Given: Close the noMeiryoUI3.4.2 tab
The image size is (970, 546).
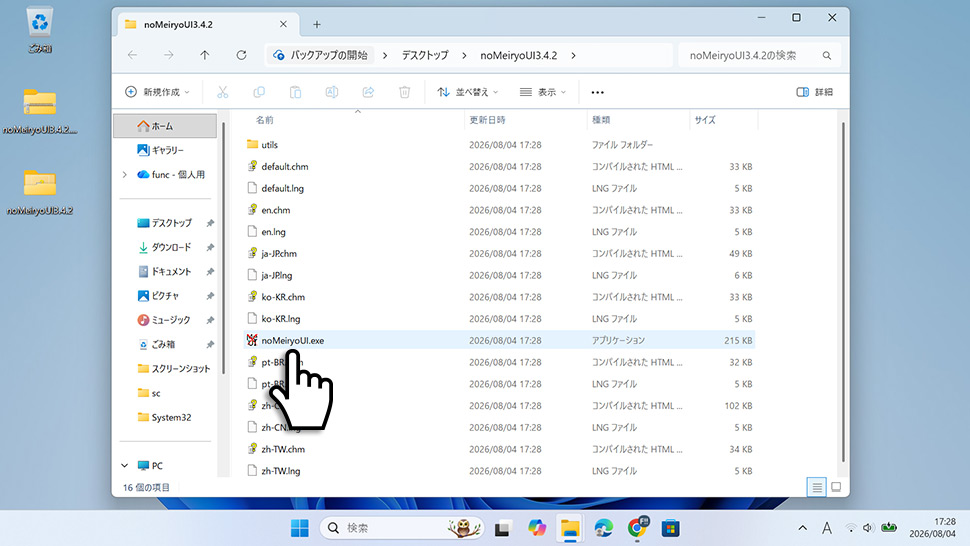Looking at the screenshot, I should [x=283, y=24].
